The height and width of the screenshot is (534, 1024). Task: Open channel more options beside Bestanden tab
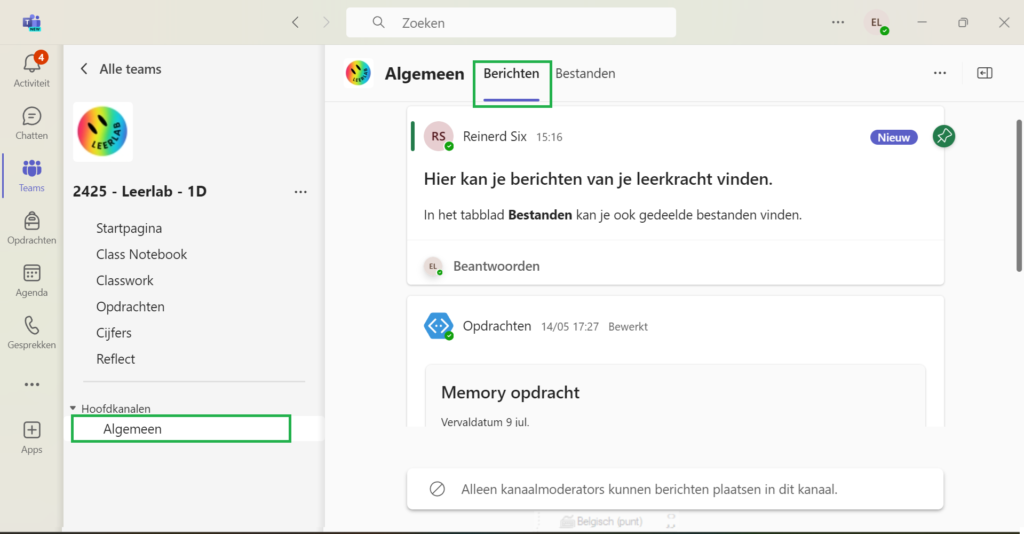click(940, 73)
